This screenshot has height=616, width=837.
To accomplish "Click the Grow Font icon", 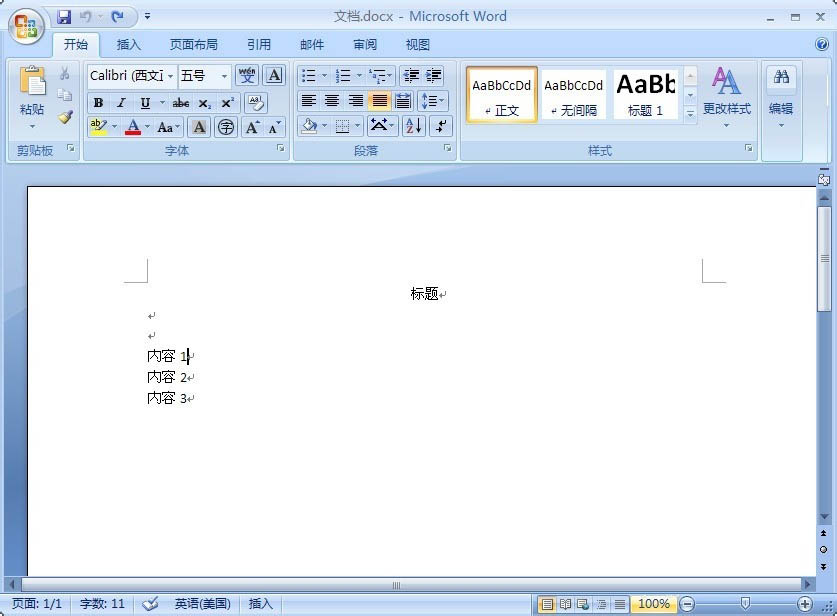I will [252, 128].
